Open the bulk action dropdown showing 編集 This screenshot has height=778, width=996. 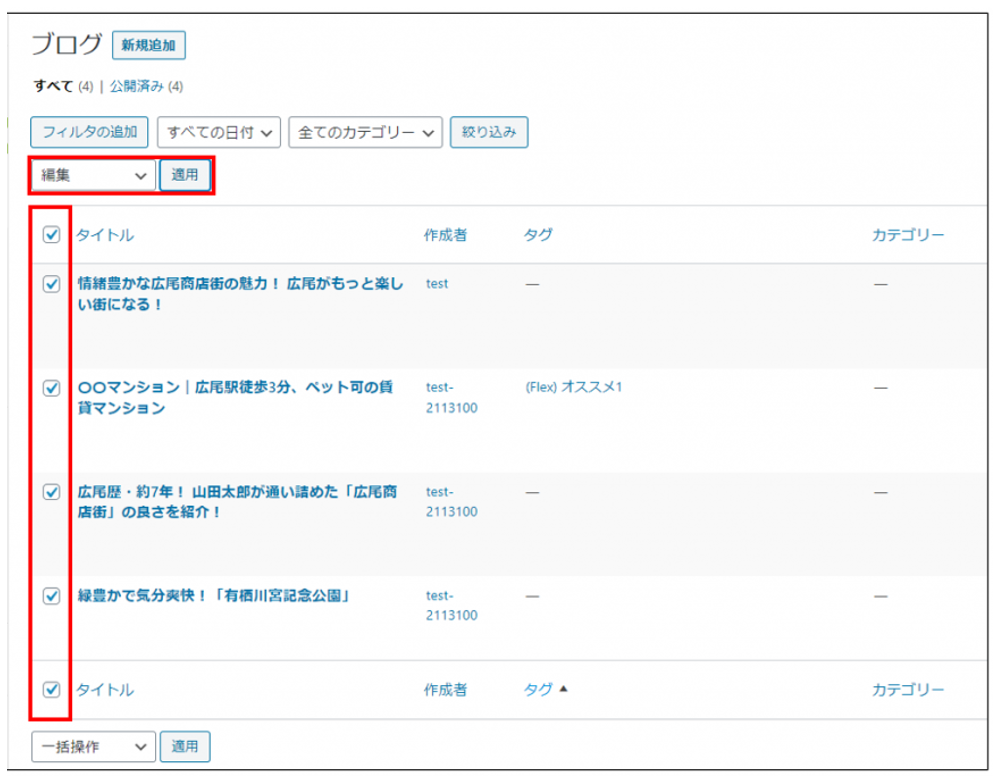click(94, 175)
